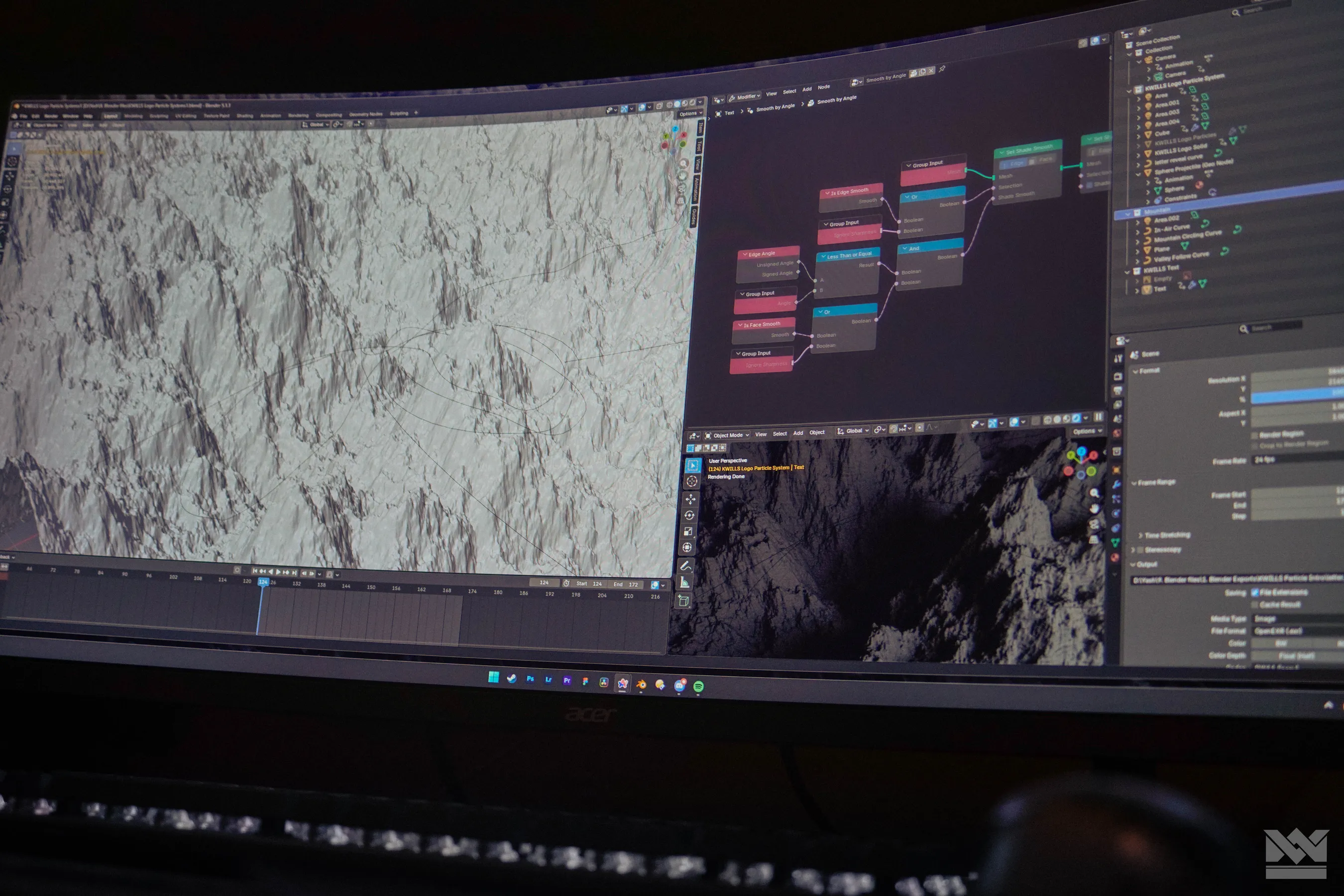1344x896 pixels.
Task: Select the Annotate tool in lower viewport
Action: click(686, 565)
